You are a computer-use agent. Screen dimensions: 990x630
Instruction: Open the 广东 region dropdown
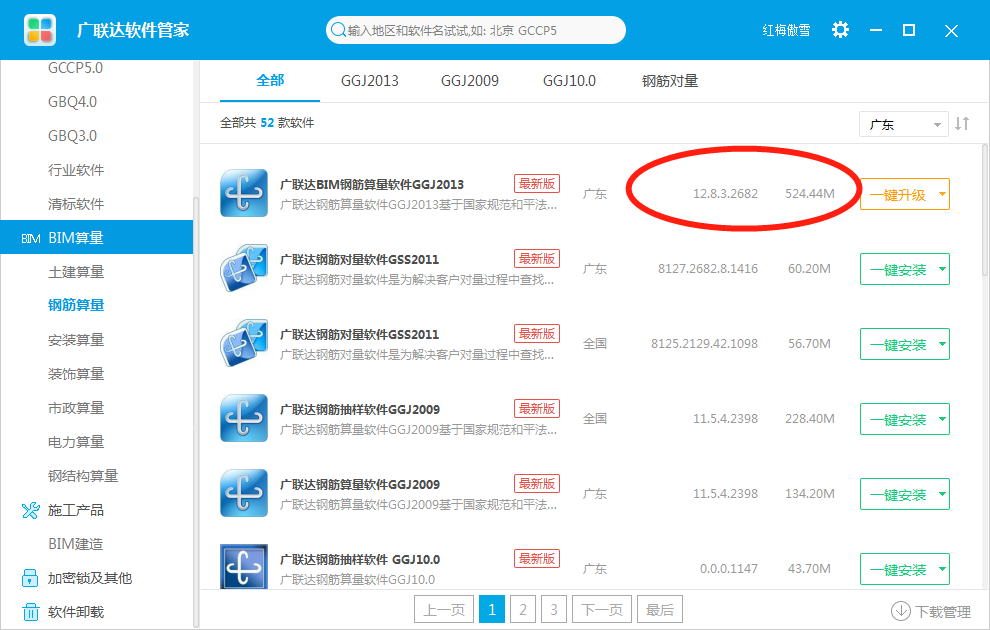(x=904, y=124)
